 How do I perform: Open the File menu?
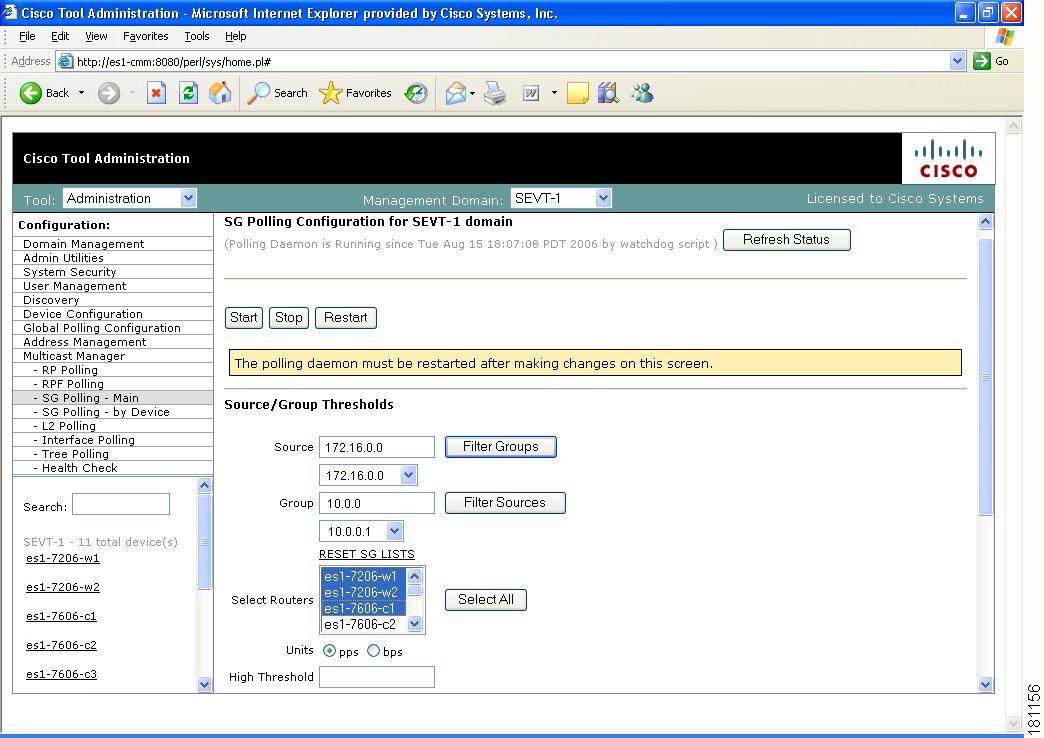27,36
